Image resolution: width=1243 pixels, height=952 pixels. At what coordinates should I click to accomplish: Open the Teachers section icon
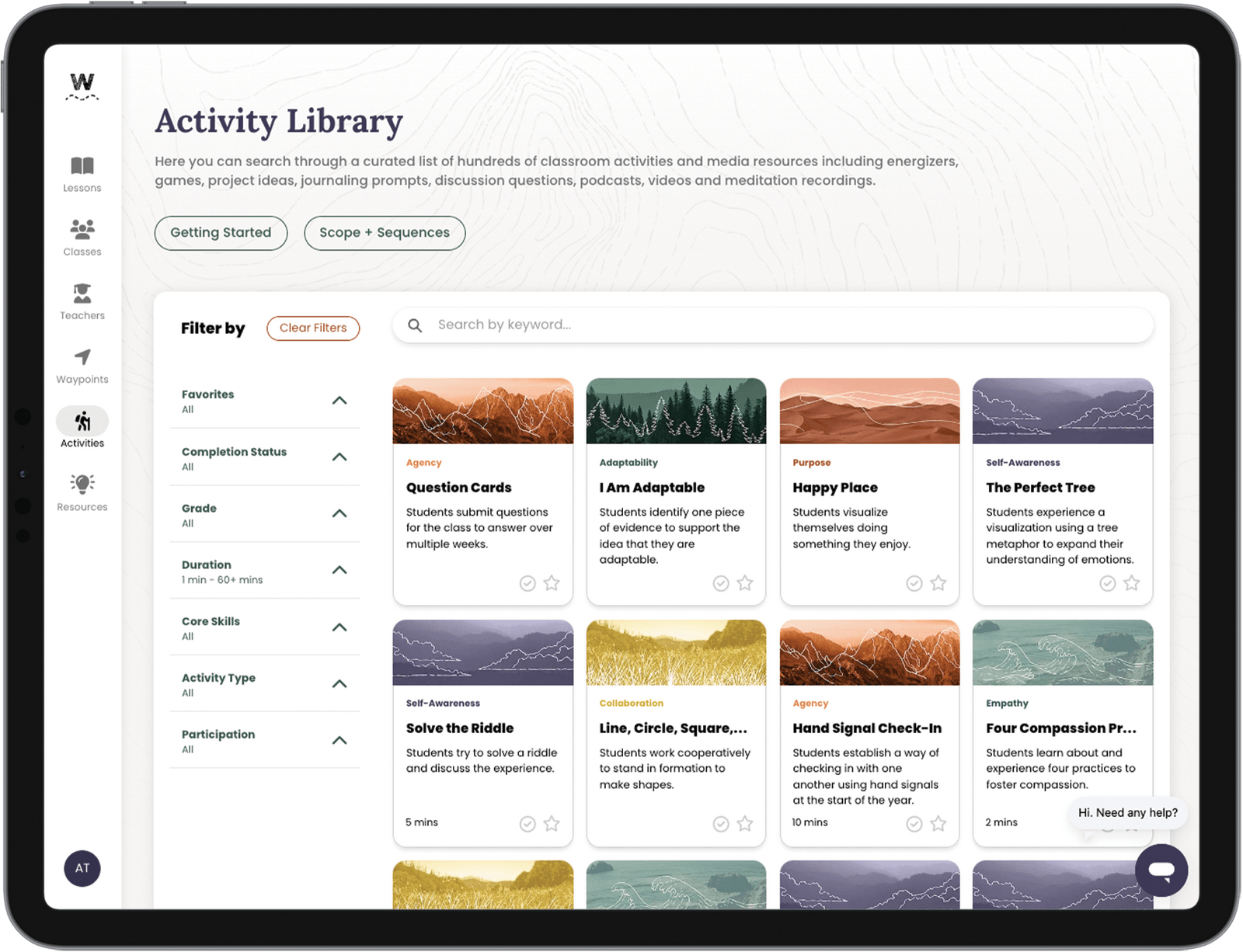click(82, 294)
